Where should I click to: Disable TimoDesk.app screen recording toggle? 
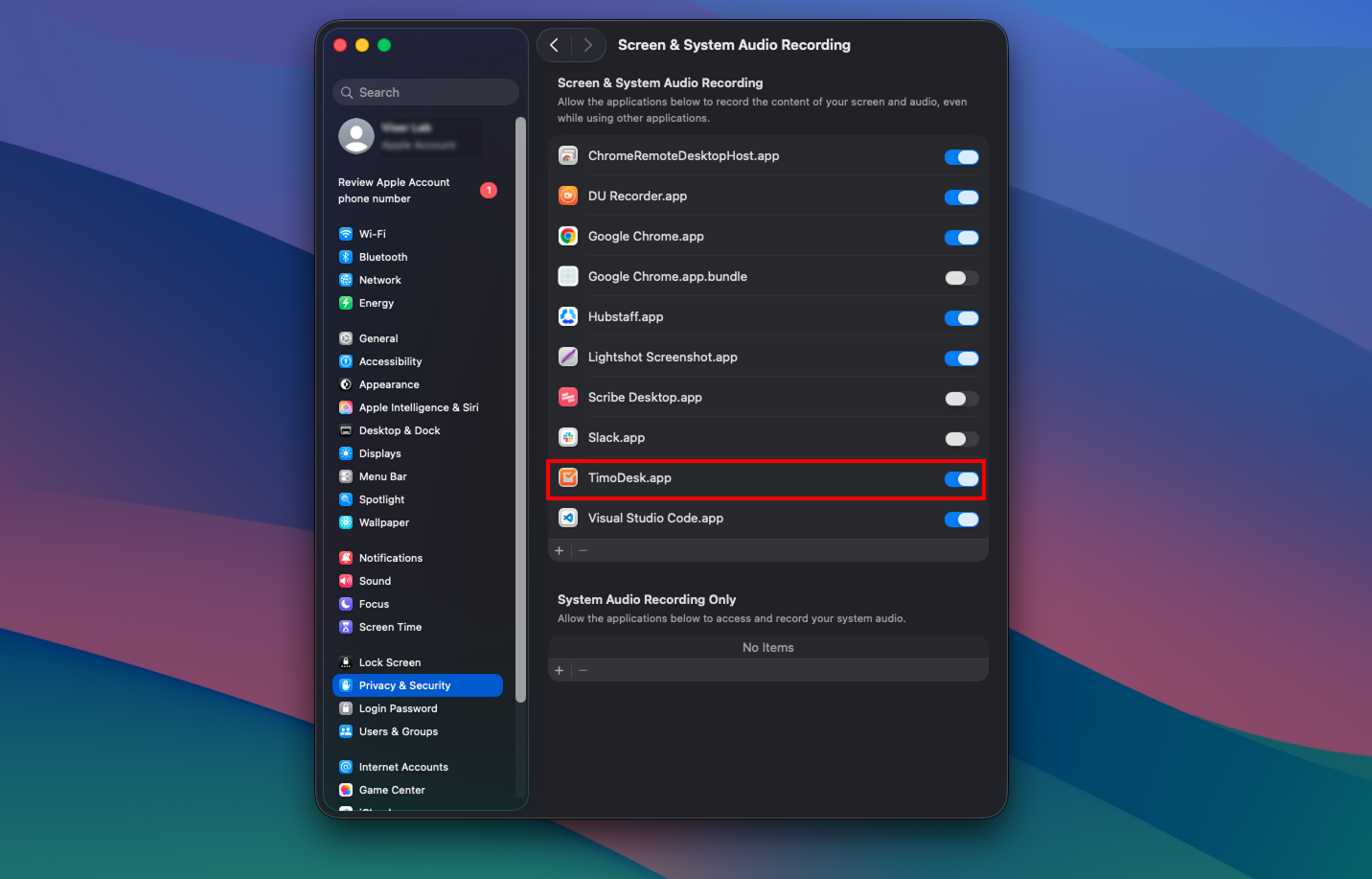pyautogui.click(x=961, y=479)
